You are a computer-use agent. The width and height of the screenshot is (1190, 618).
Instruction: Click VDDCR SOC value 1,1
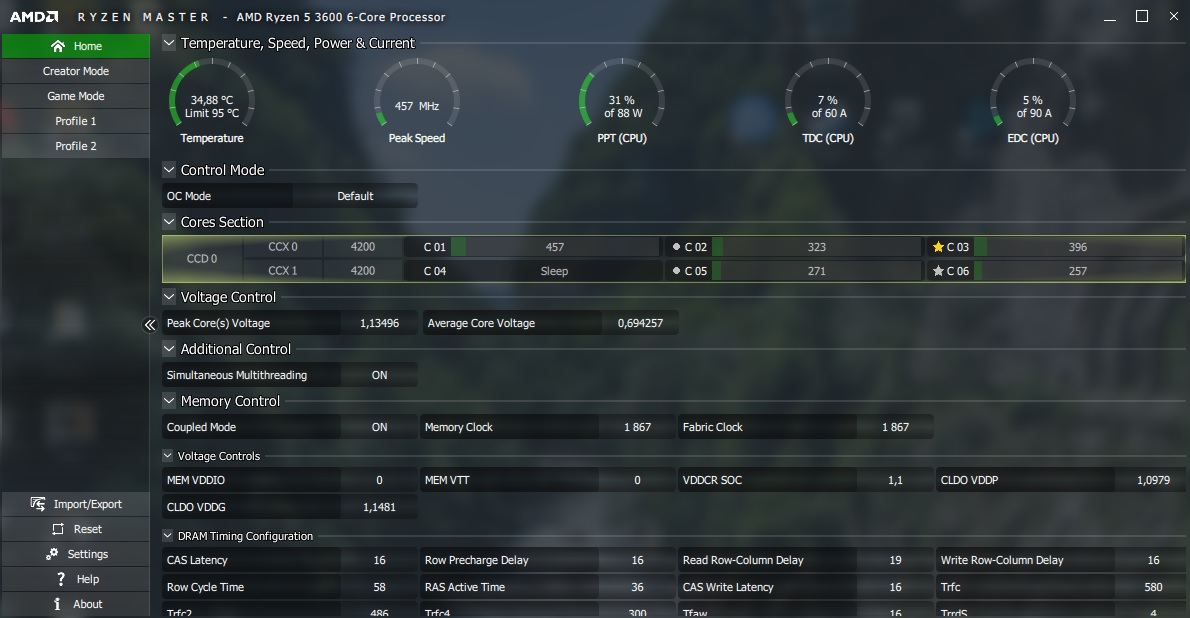(896, 481)
